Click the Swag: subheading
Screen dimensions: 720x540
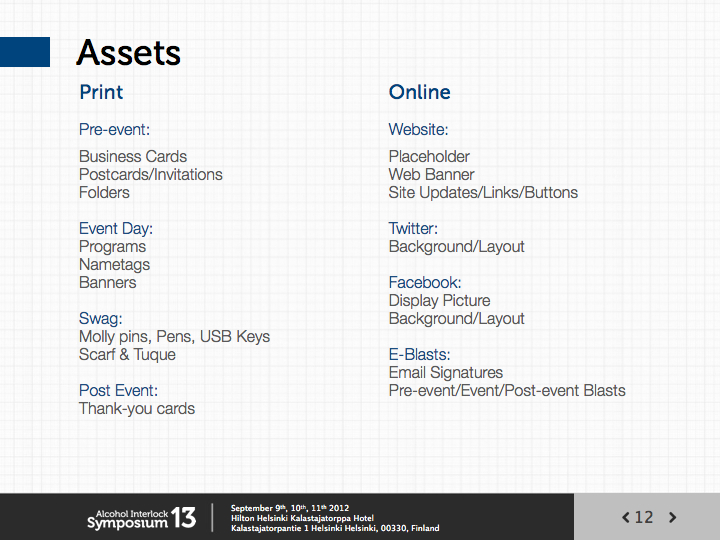click(x=101, y=318)
